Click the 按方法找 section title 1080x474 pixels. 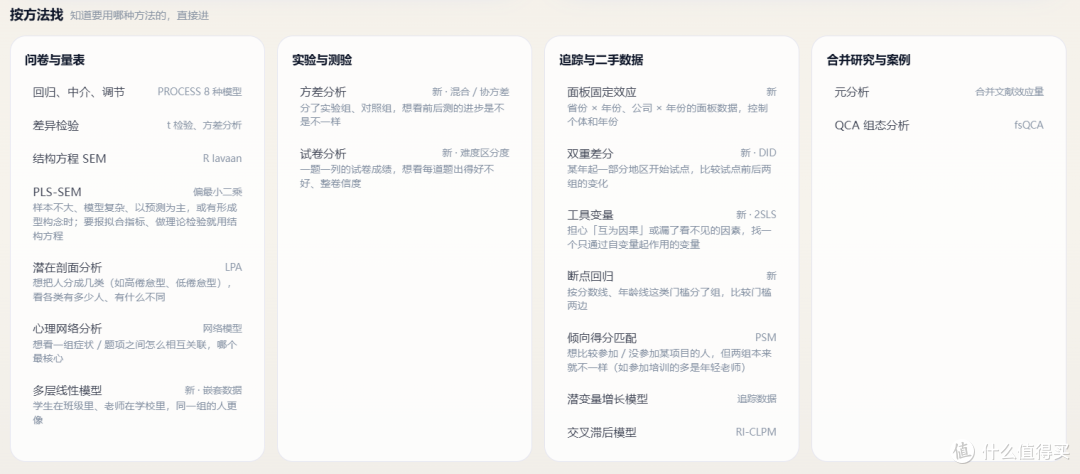pyautogui.click(x=37, y=14)
